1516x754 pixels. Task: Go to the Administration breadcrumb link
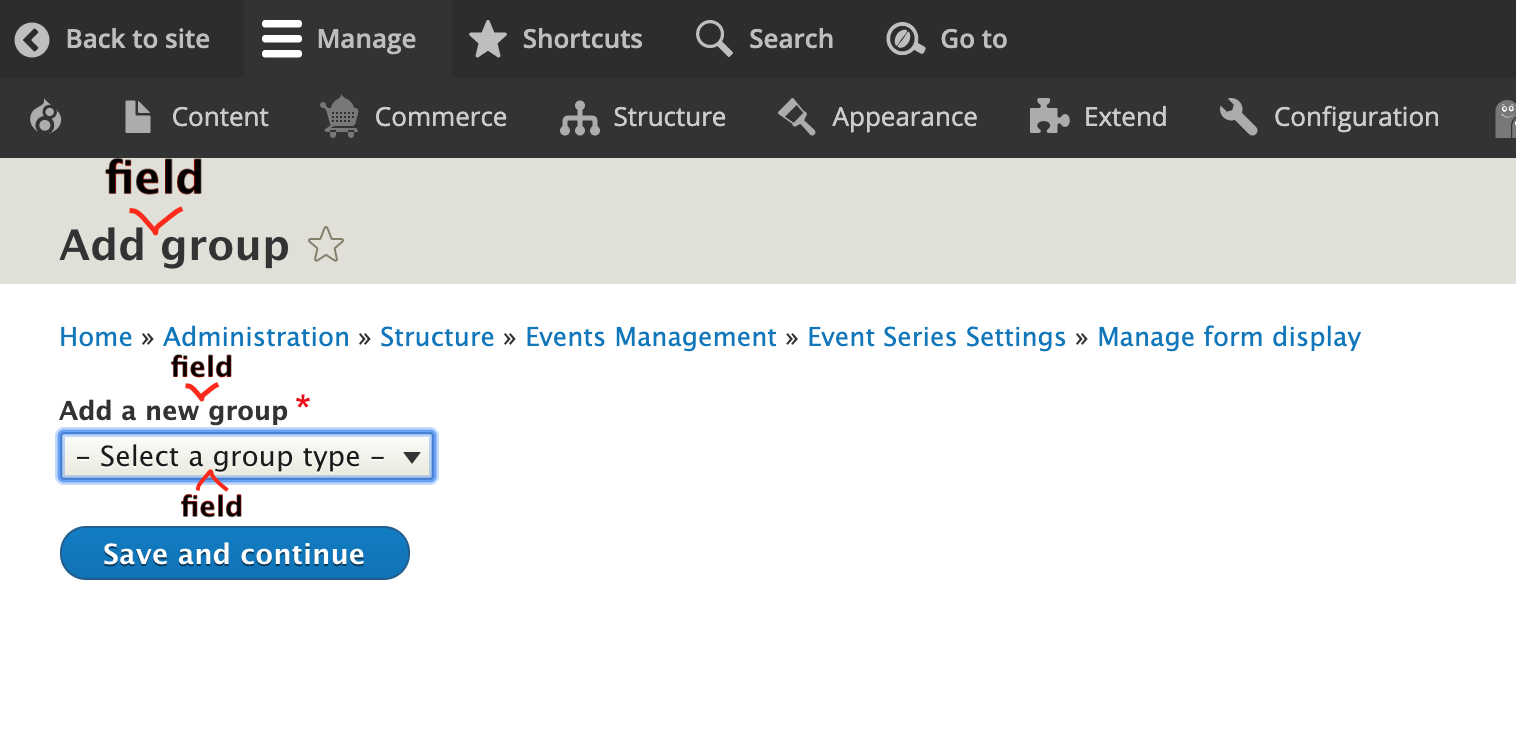(256, 337)
